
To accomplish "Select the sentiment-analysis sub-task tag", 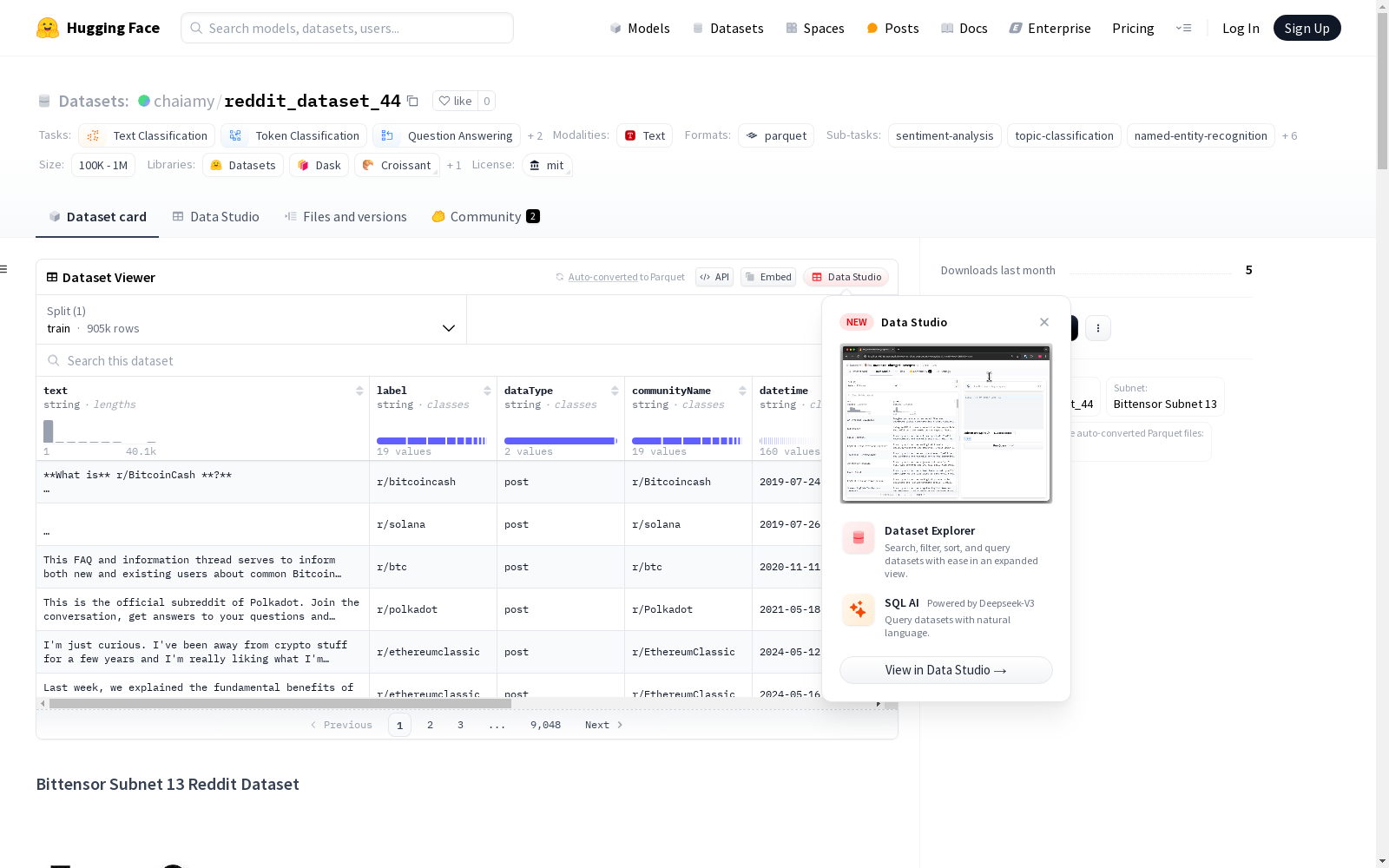I will (945, 135).
